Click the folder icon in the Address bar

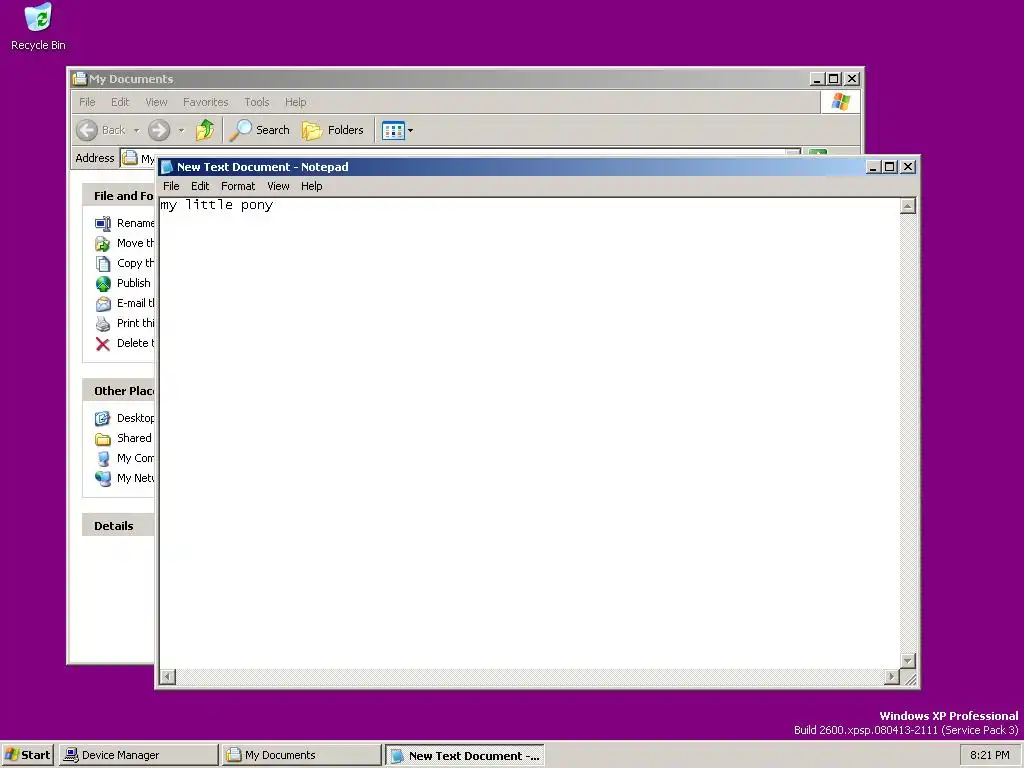coord(130,158)
